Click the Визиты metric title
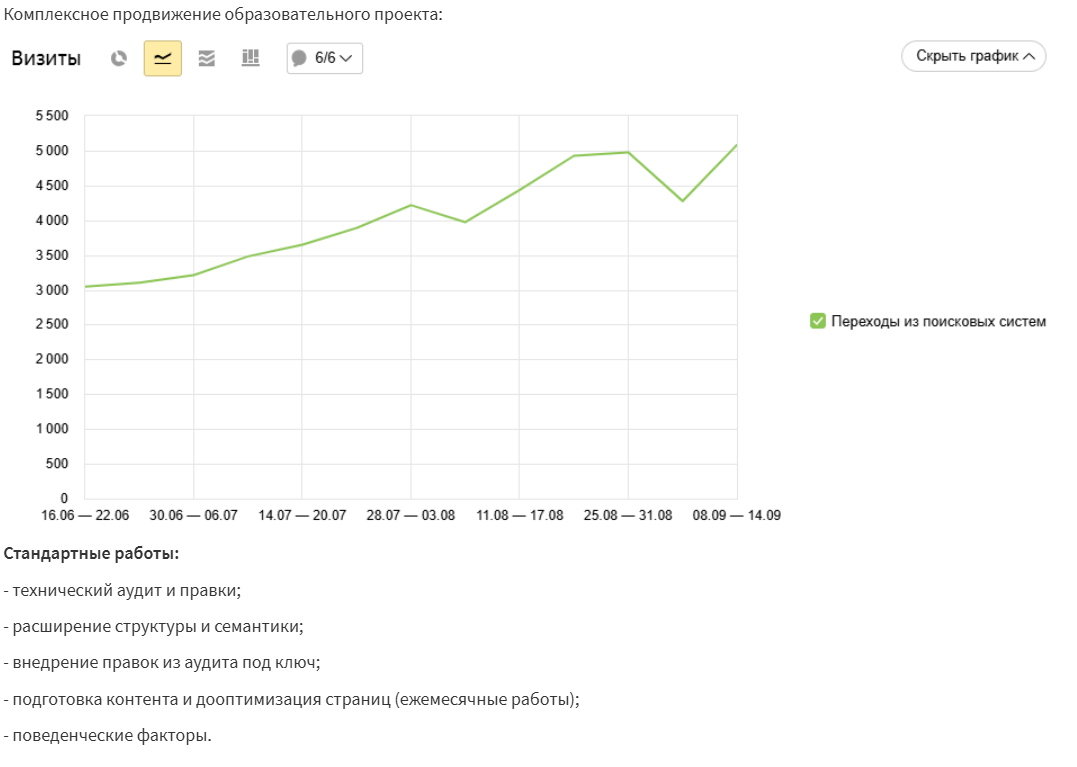 [x=46, y=58]
